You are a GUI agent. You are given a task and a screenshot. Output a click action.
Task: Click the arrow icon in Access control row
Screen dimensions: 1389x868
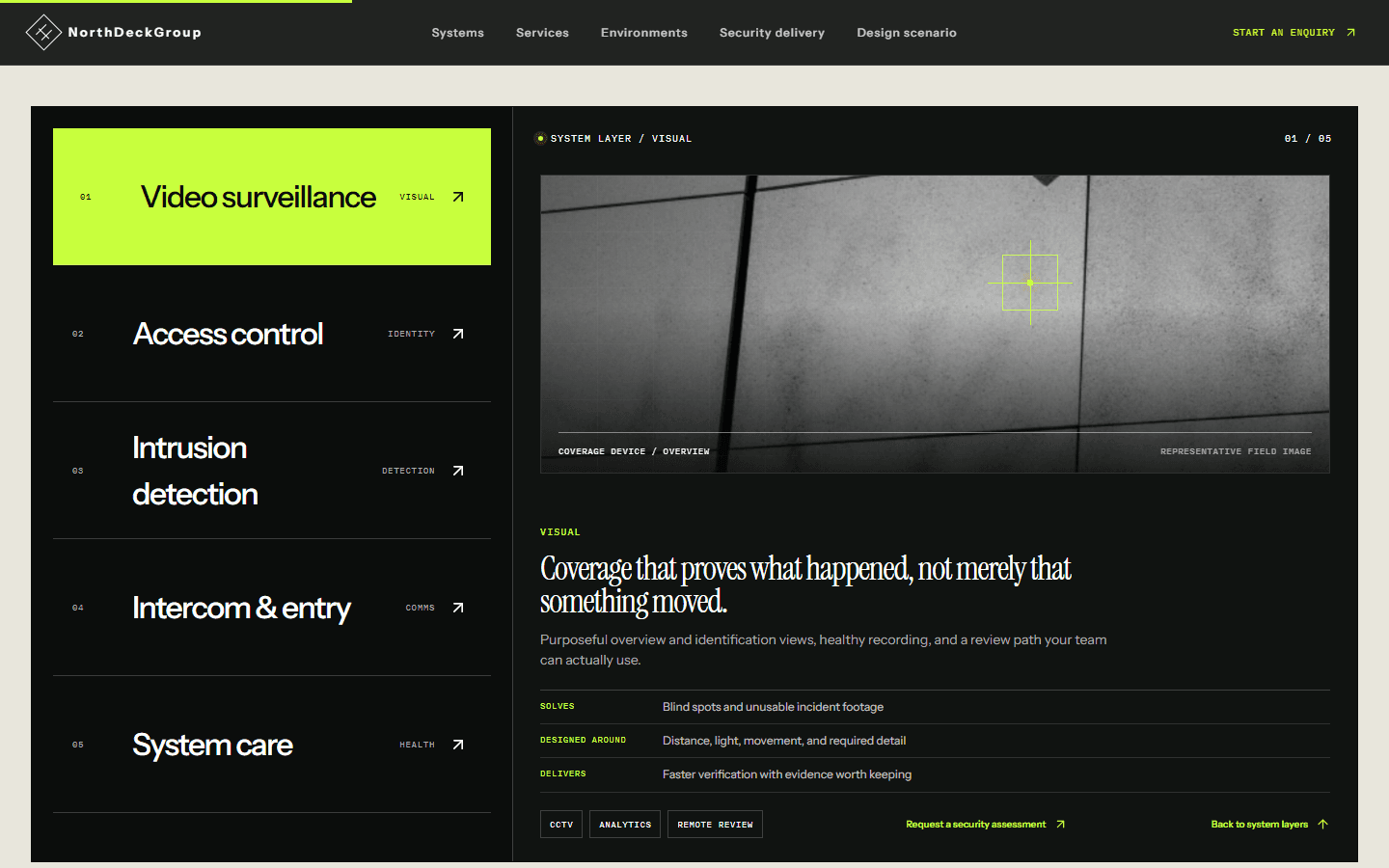click(x=458, y=334)
